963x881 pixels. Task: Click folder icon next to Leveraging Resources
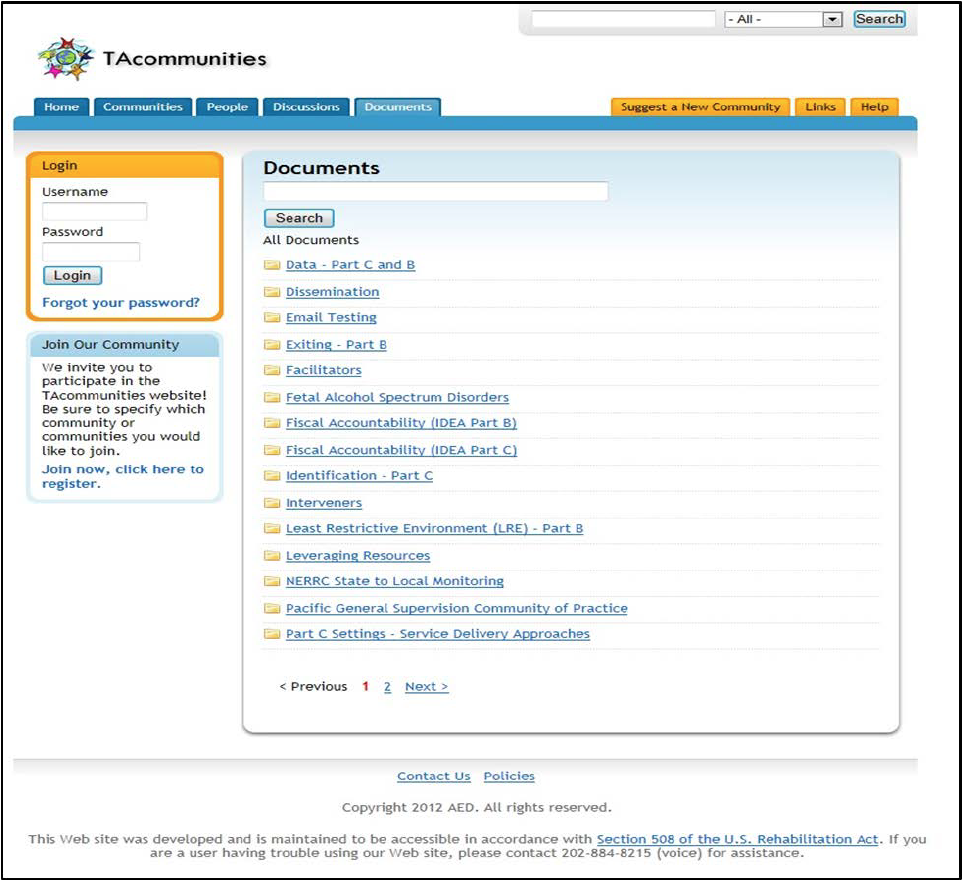coord(271,556)
